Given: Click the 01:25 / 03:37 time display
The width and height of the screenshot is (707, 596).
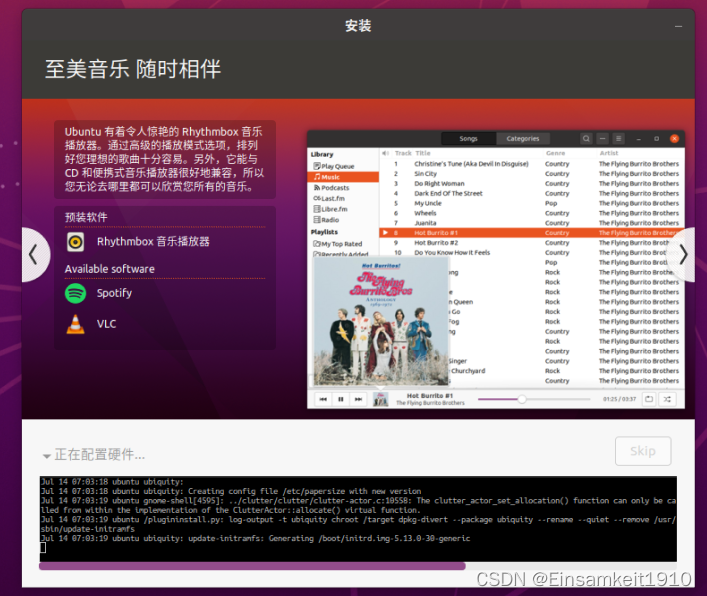Looking at the screenshot, I should click(x=619, y=399).
